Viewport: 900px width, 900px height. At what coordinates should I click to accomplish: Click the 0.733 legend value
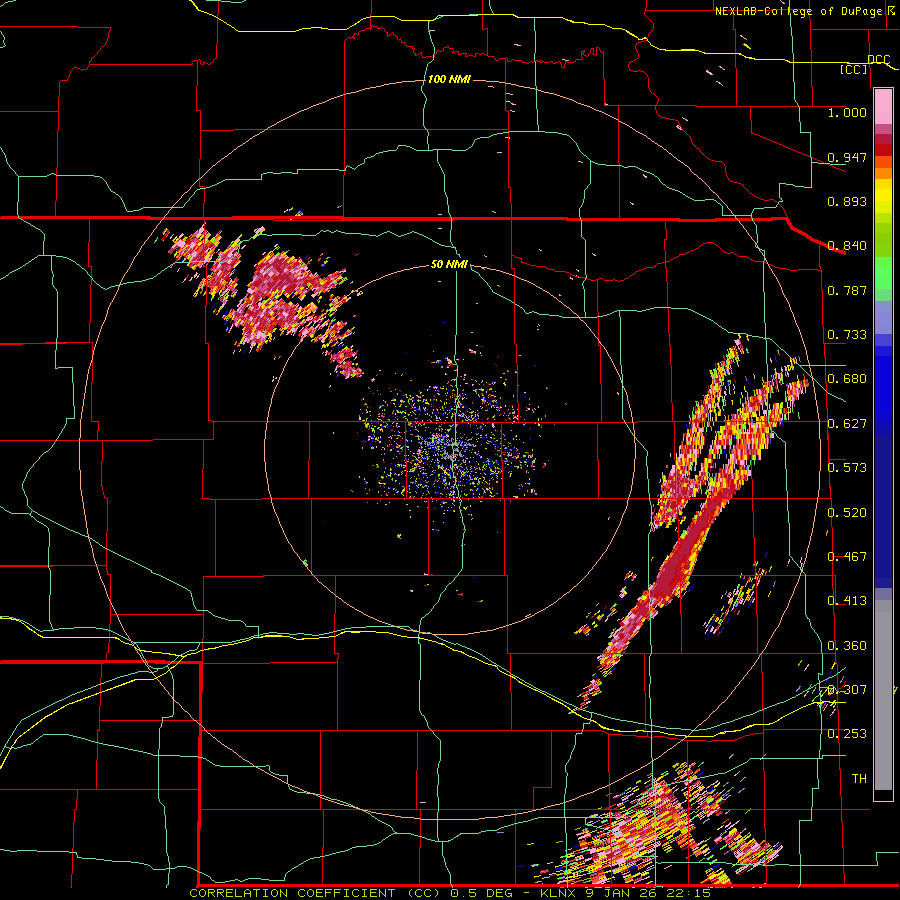[847, 335]
